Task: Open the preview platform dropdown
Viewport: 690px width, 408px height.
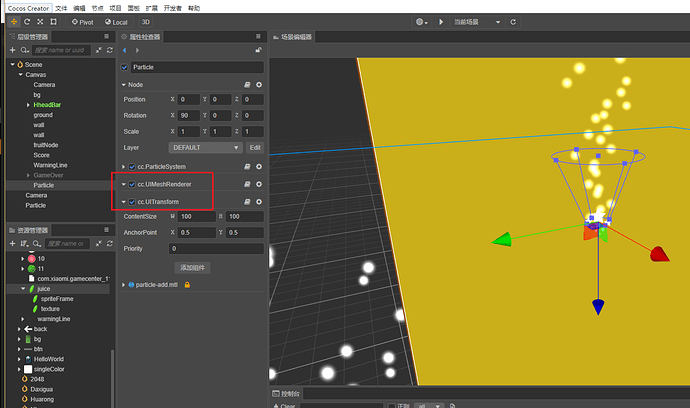Action: point(422,22)
